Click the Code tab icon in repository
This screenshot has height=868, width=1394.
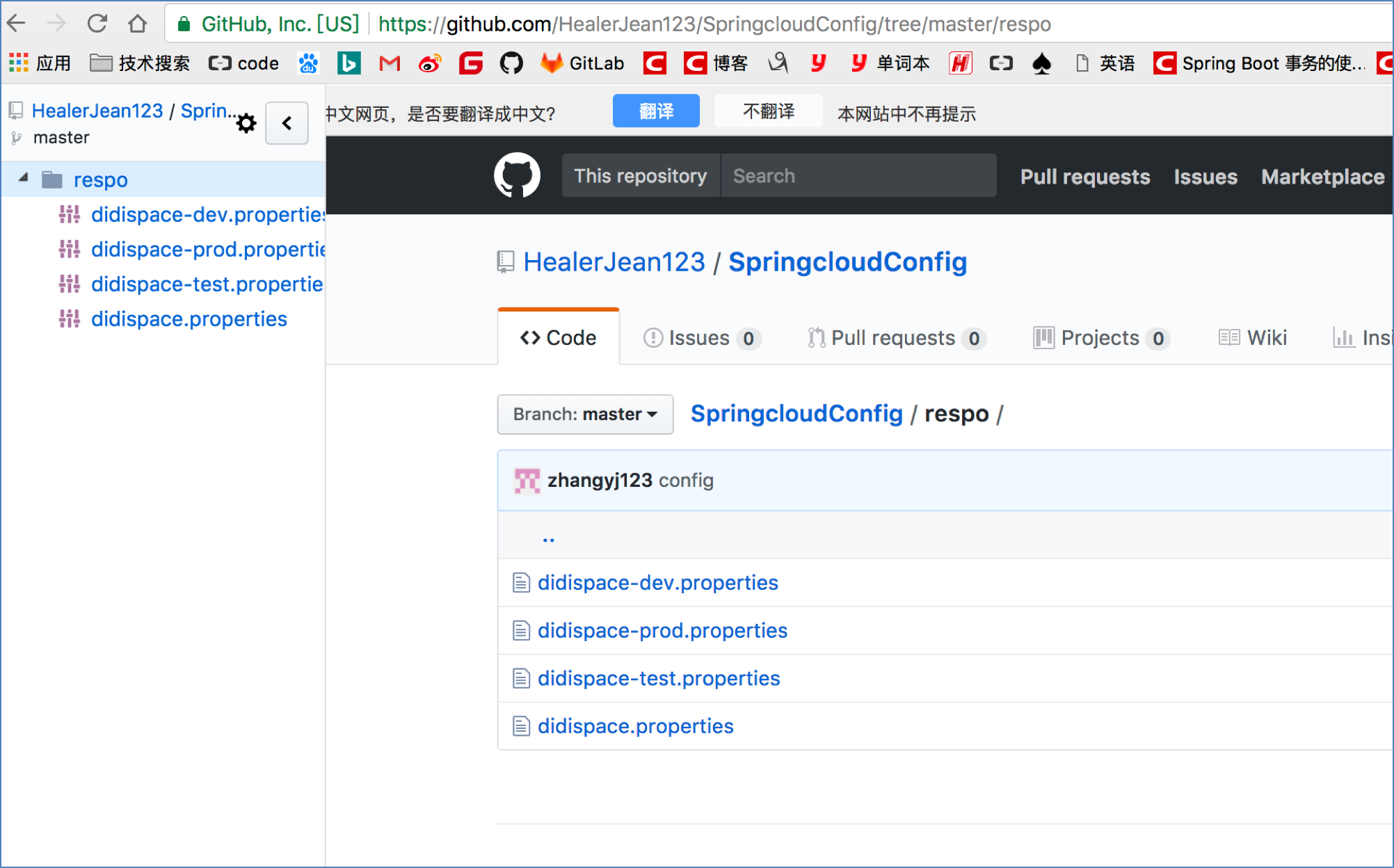coord(529,337)
